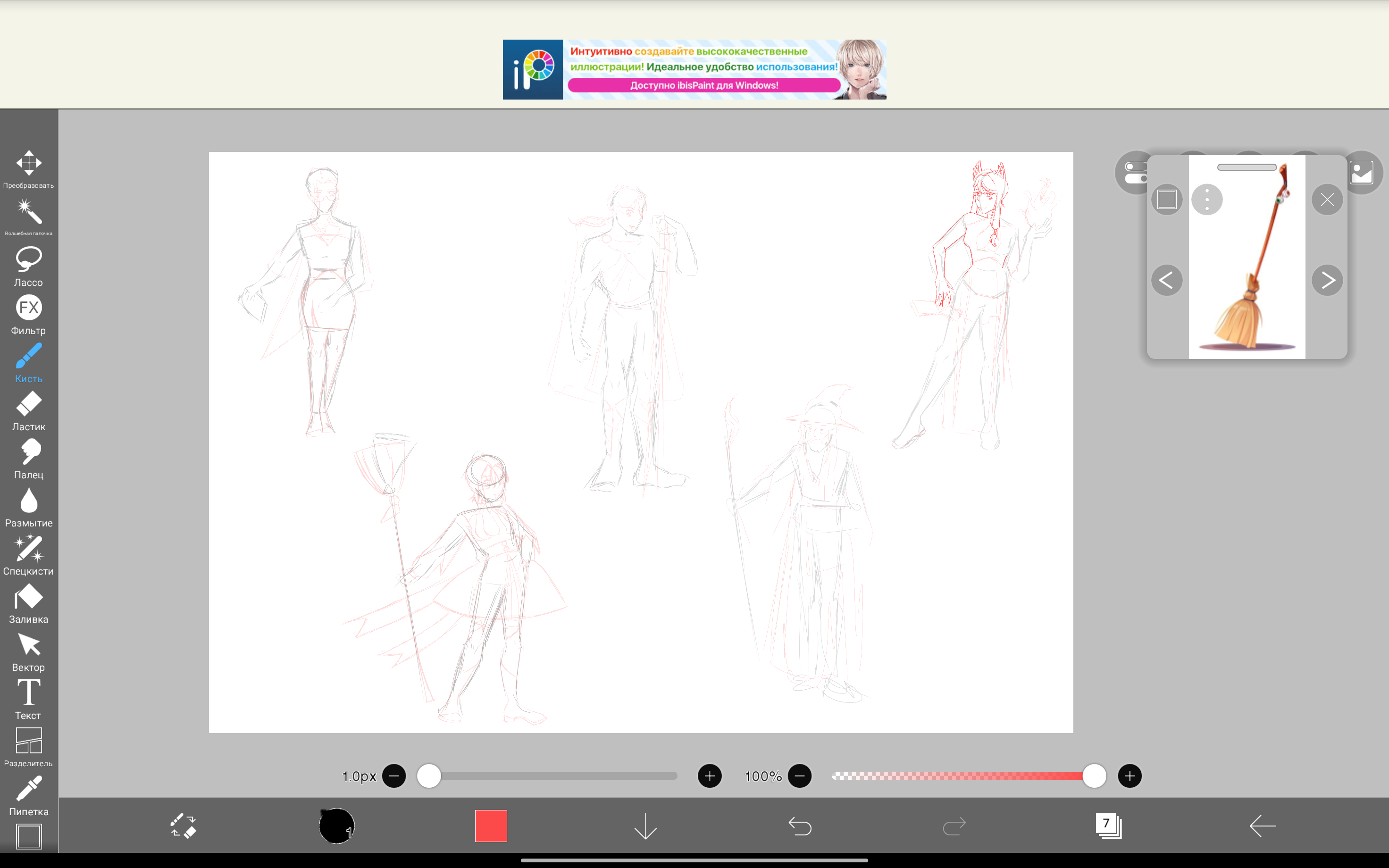Select the Magic Wand tool

pyautogui.click(x=28, y=215)
